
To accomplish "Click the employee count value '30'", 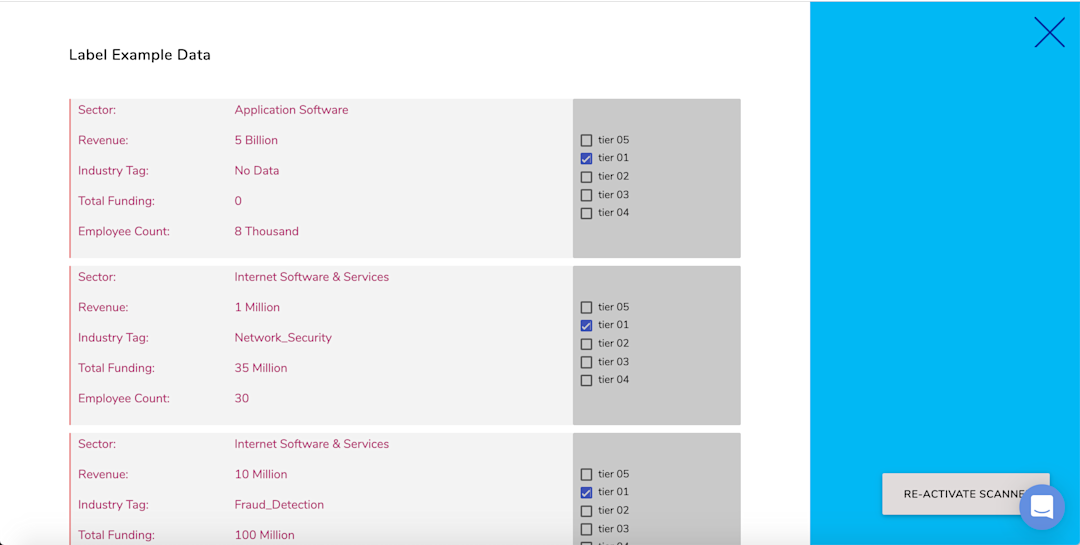I will click(242, 398).
